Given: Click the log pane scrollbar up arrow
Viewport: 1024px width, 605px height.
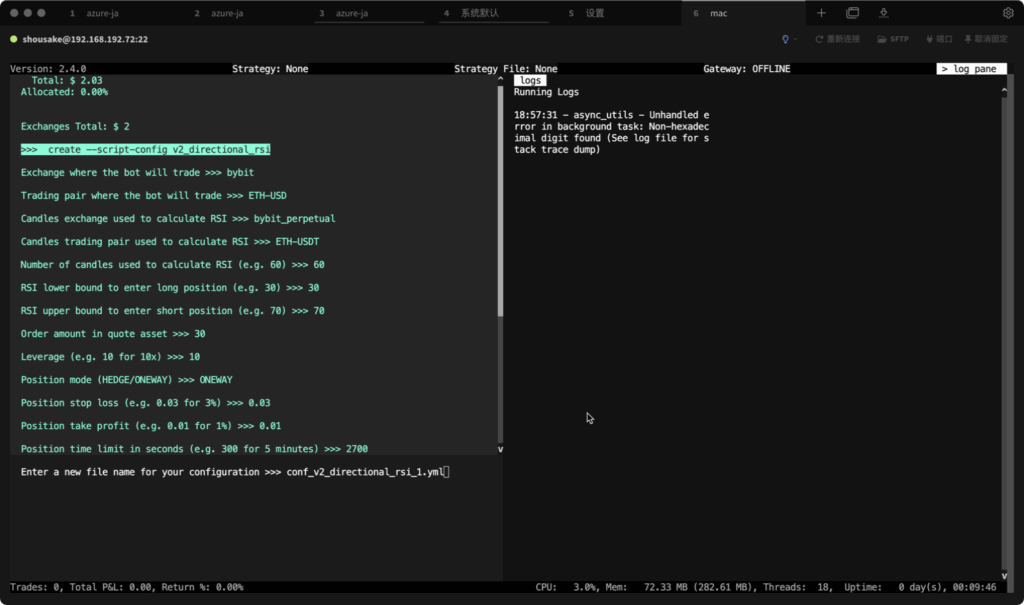Looking at the screenshot, I should pos(1003,91).
